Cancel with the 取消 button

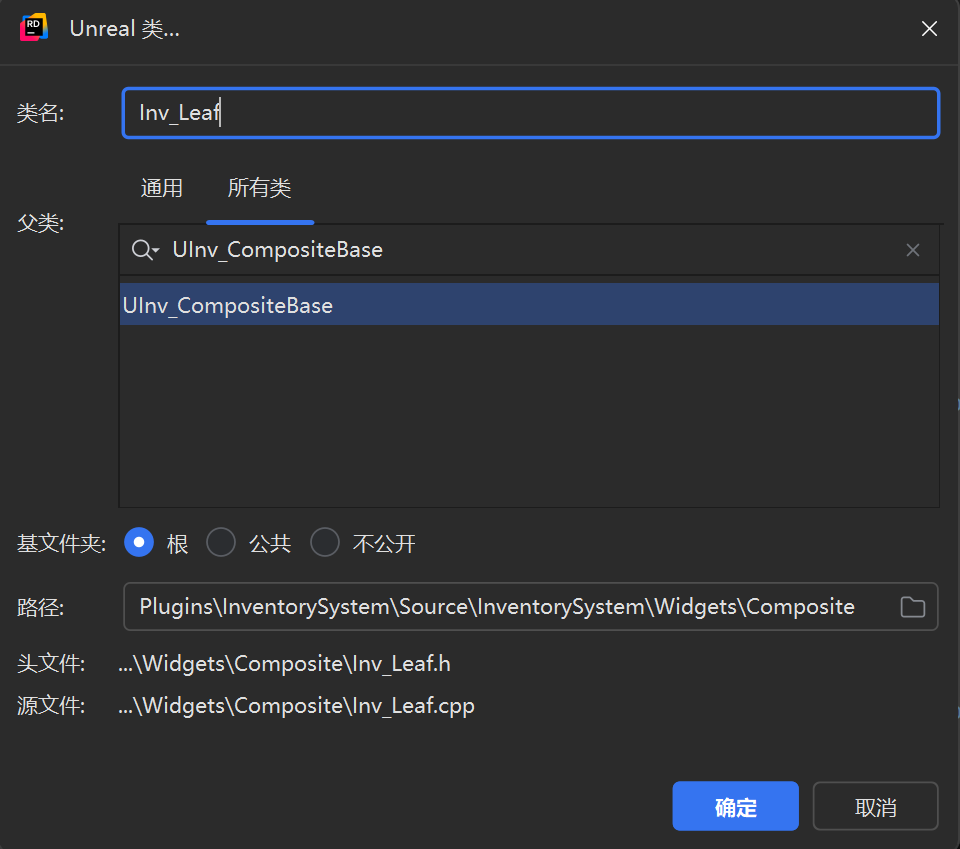pos(875,806)
